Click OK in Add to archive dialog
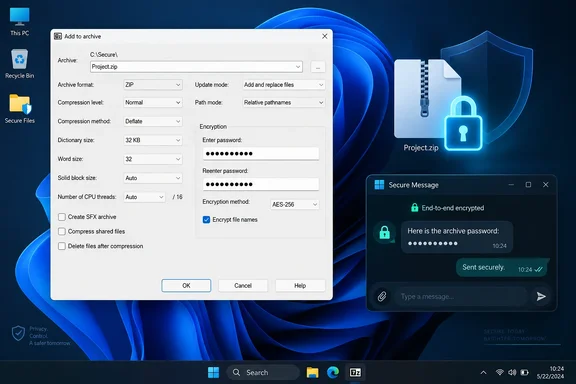 point(186,285)
